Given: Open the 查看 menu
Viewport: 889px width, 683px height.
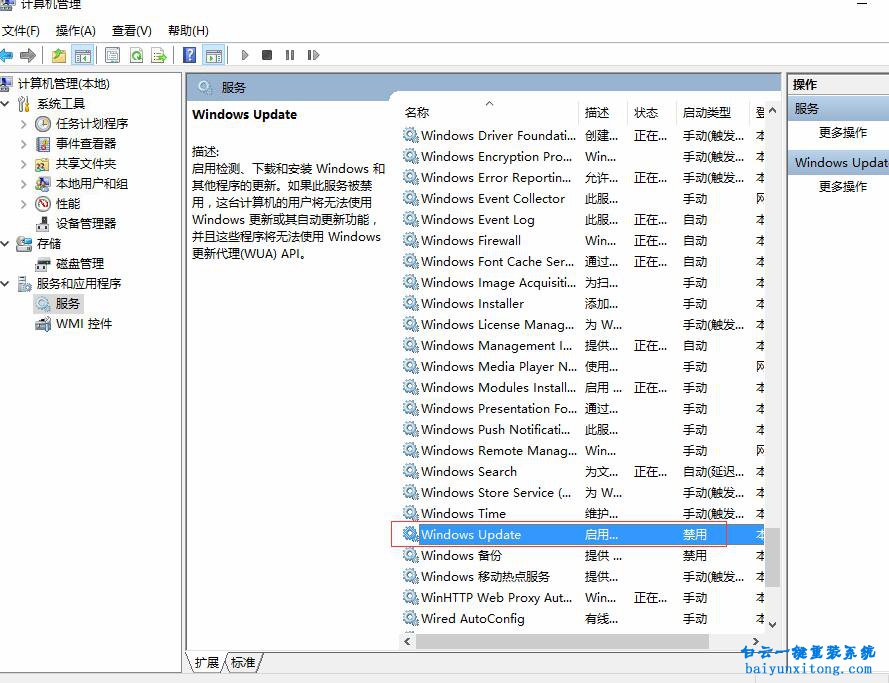Looking at the screenshot, I should [130, 30].
